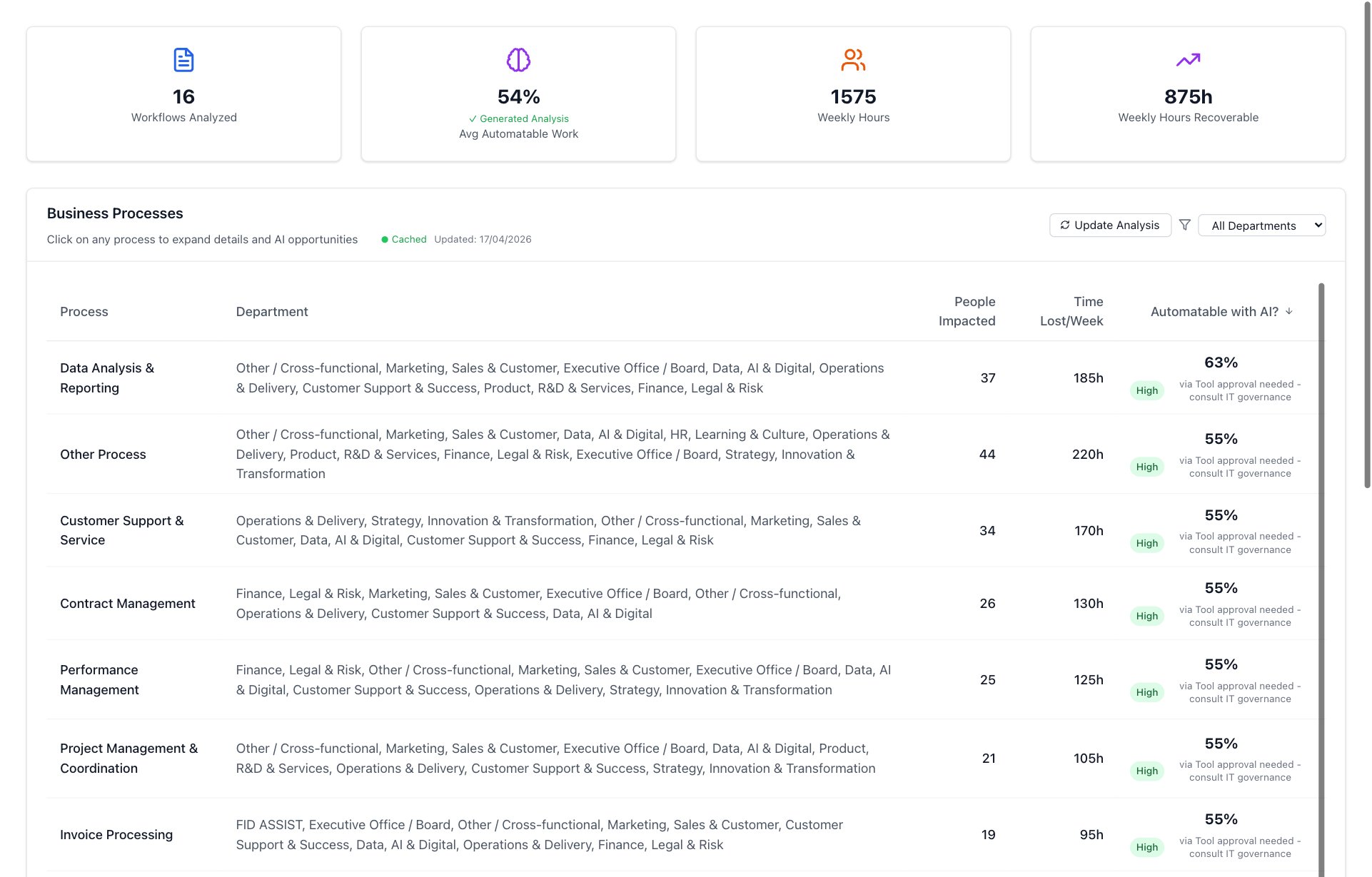The width and height of the screenshot is (1372, 877).
Task: Sort by the Department column header
Action: click(x=272, y=312)
